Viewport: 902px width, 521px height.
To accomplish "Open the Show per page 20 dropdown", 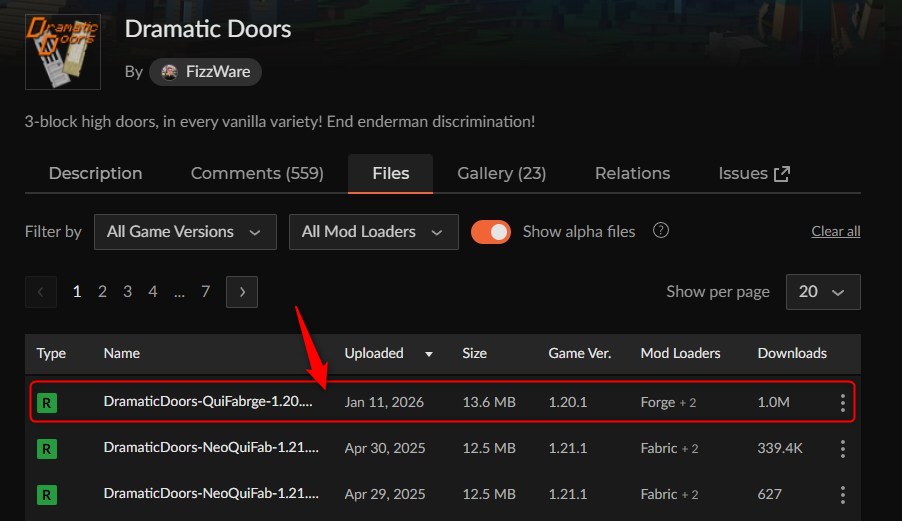I will pyautogui.click(x=823, y=292).
